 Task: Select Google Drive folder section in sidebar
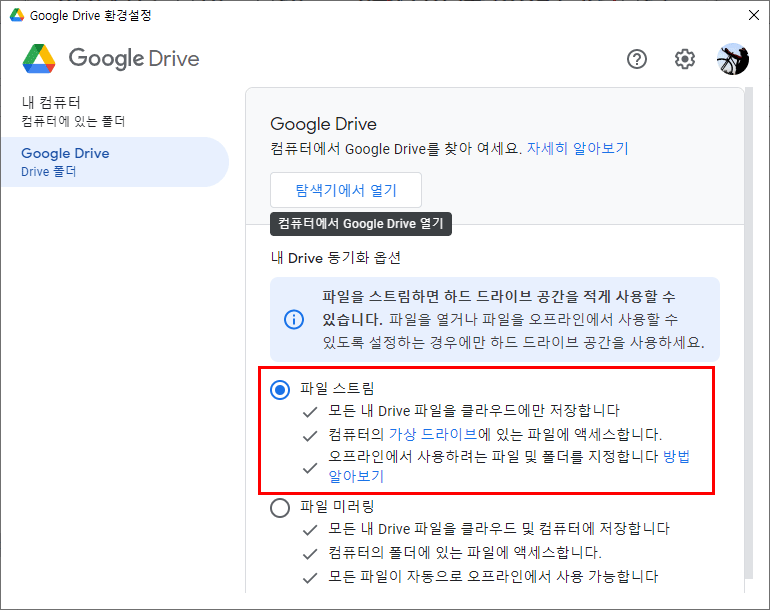tap(115, 162)
